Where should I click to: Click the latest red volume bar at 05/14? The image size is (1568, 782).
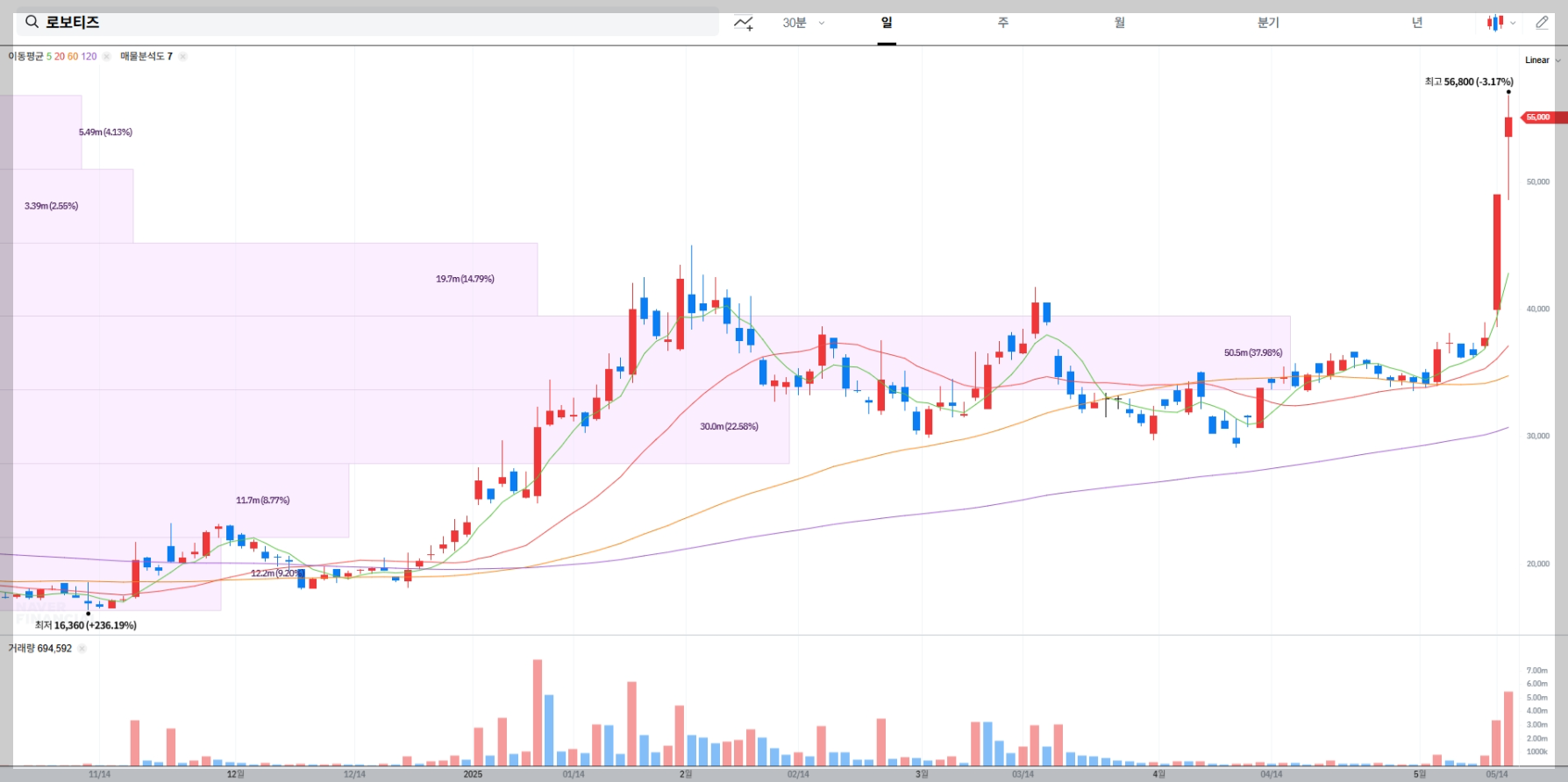click(1508, 729)
